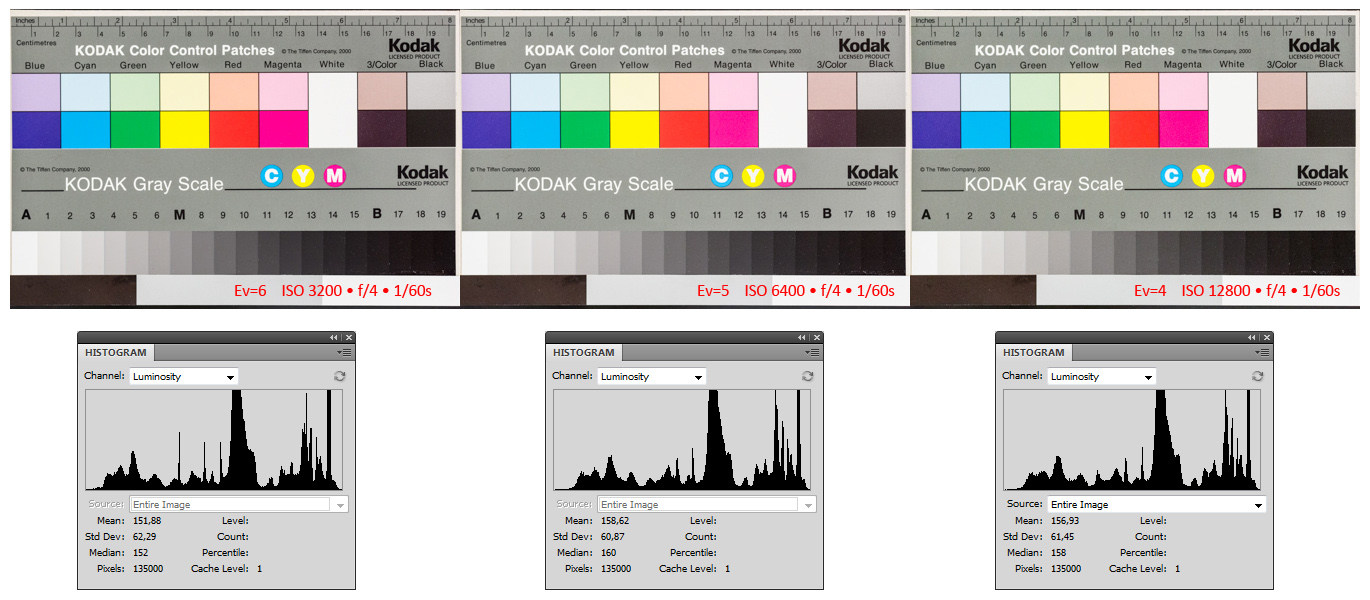The height and width of the screenshot is (600, 1370).
Task: Click the saturated green patch in ISO 12800 chart
Action: coord(1034,129)
